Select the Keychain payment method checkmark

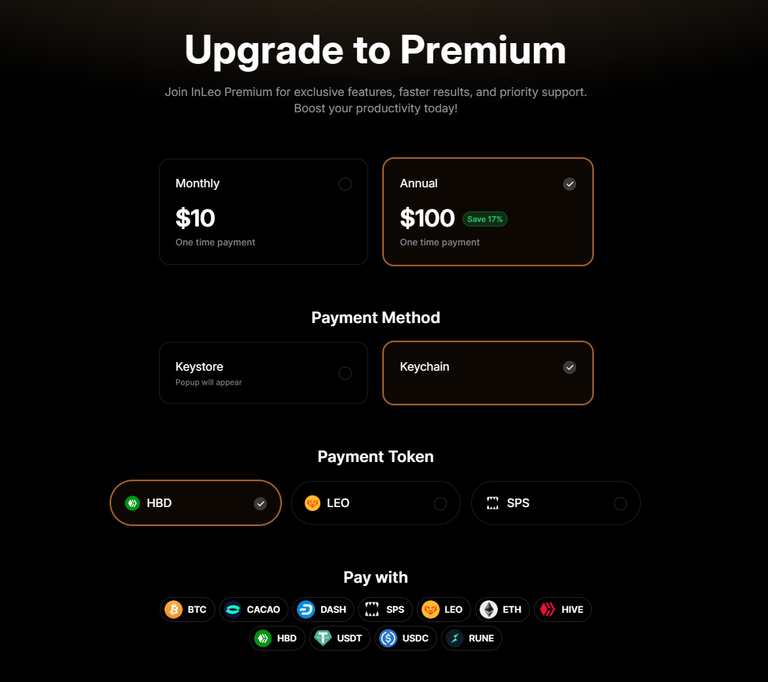[569, 367]
